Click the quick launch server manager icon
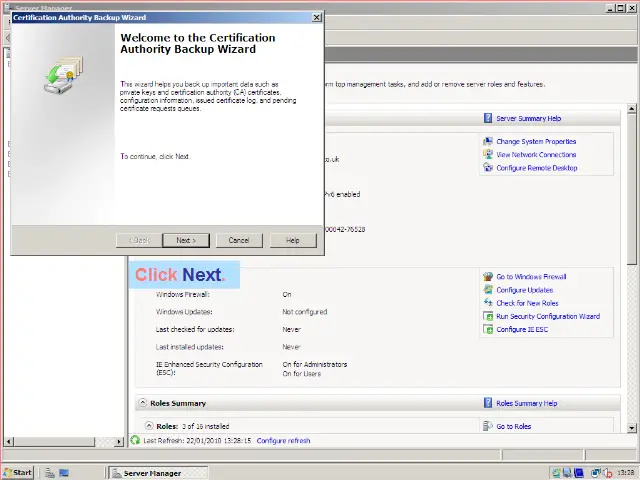Image resolution: width=640 pixels, height=480 pixels. point(50,473)
